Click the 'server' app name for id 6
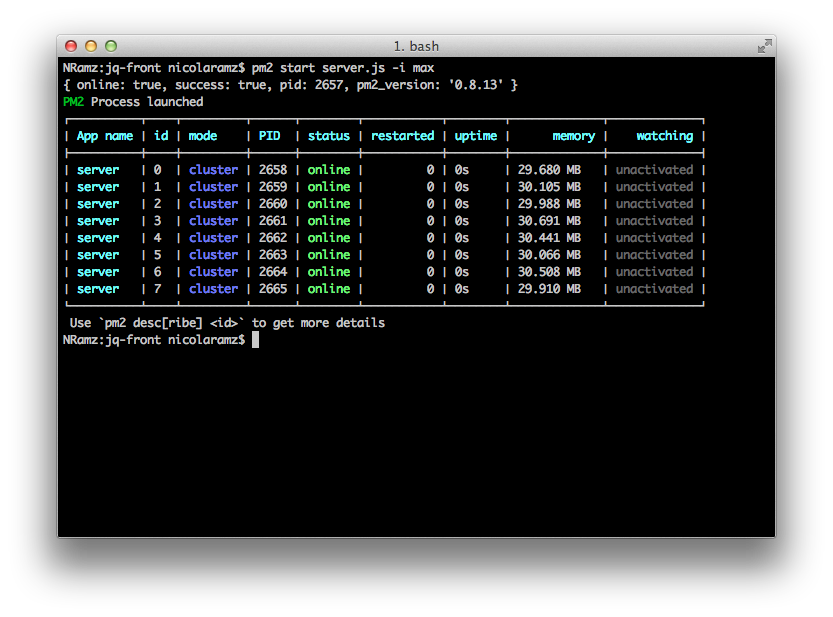This screenshot has width=833, height=617. pyautogui.click(x=97, y=272)
